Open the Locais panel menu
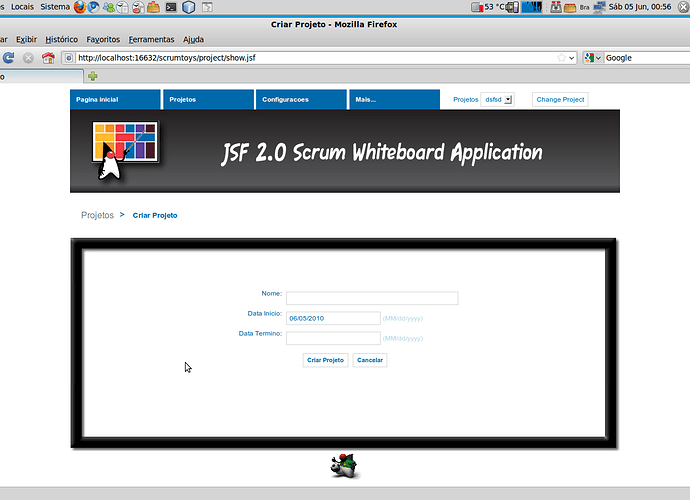 [22, 7]
